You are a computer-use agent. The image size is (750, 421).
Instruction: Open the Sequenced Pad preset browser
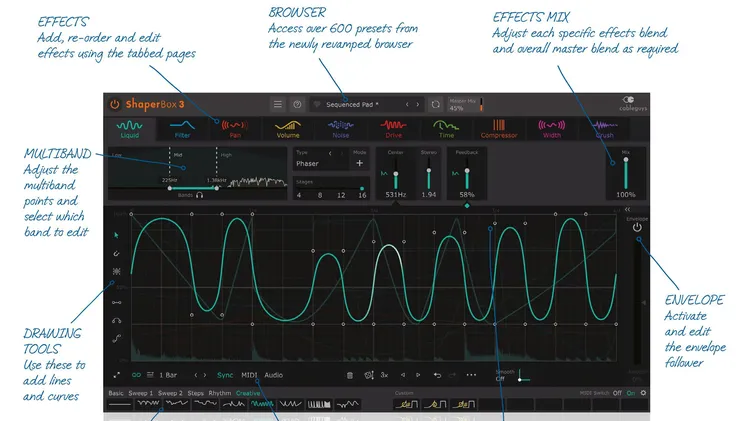(x=353, y=104)
